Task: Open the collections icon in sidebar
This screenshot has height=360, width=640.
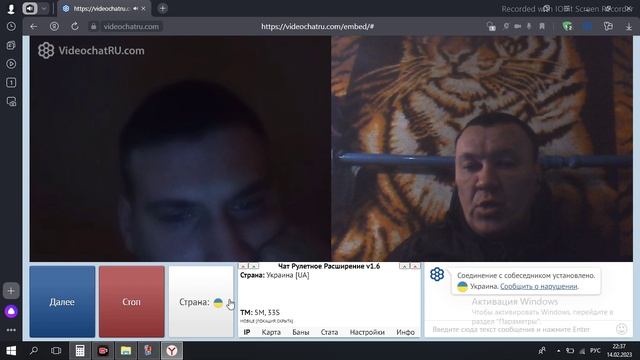Action: [x=11, y=45]
